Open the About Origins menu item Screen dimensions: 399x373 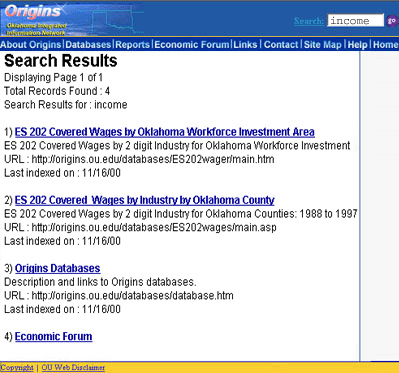[31, 45]
